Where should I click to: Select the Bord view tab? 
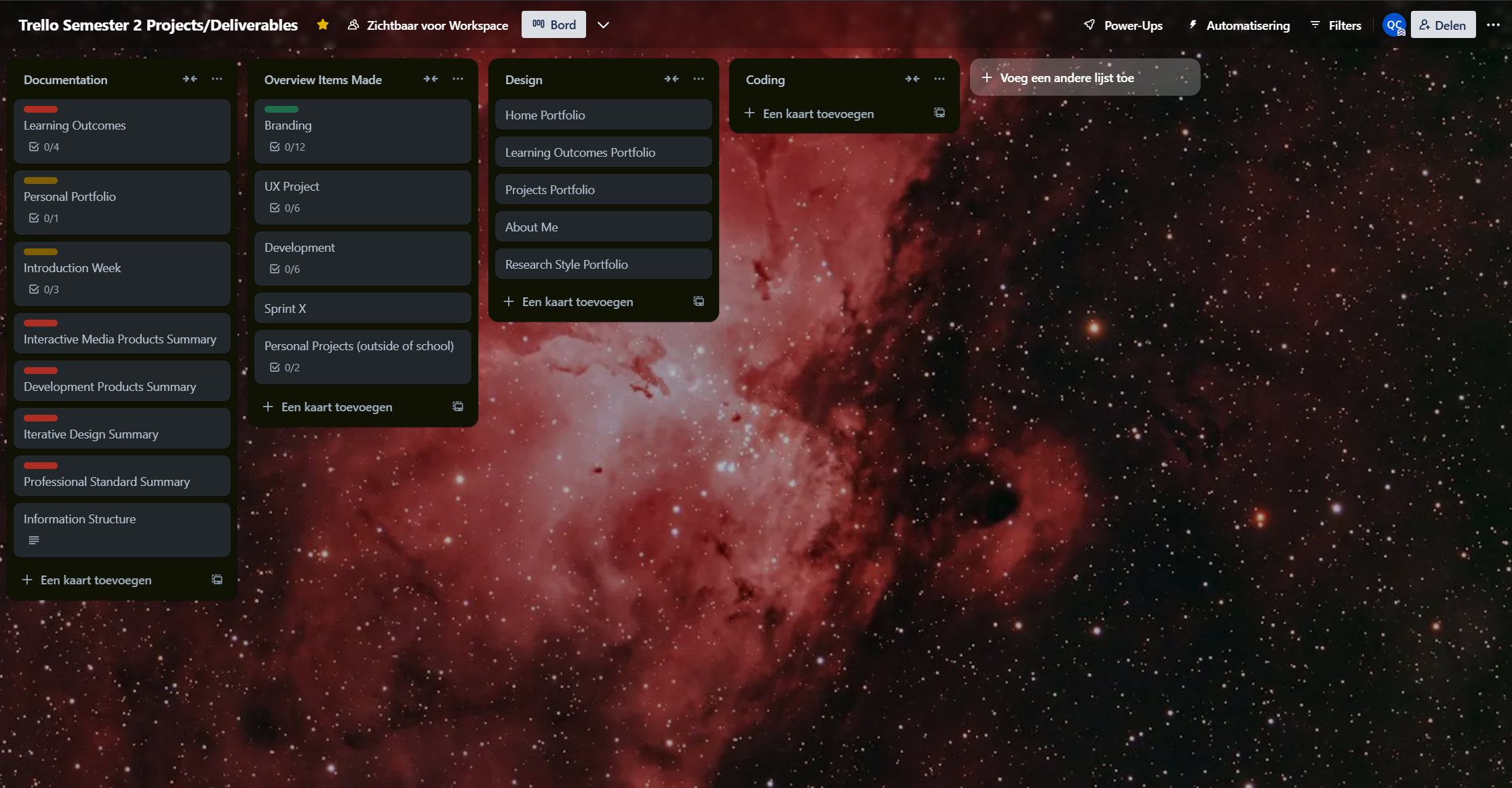coord(554,25)
